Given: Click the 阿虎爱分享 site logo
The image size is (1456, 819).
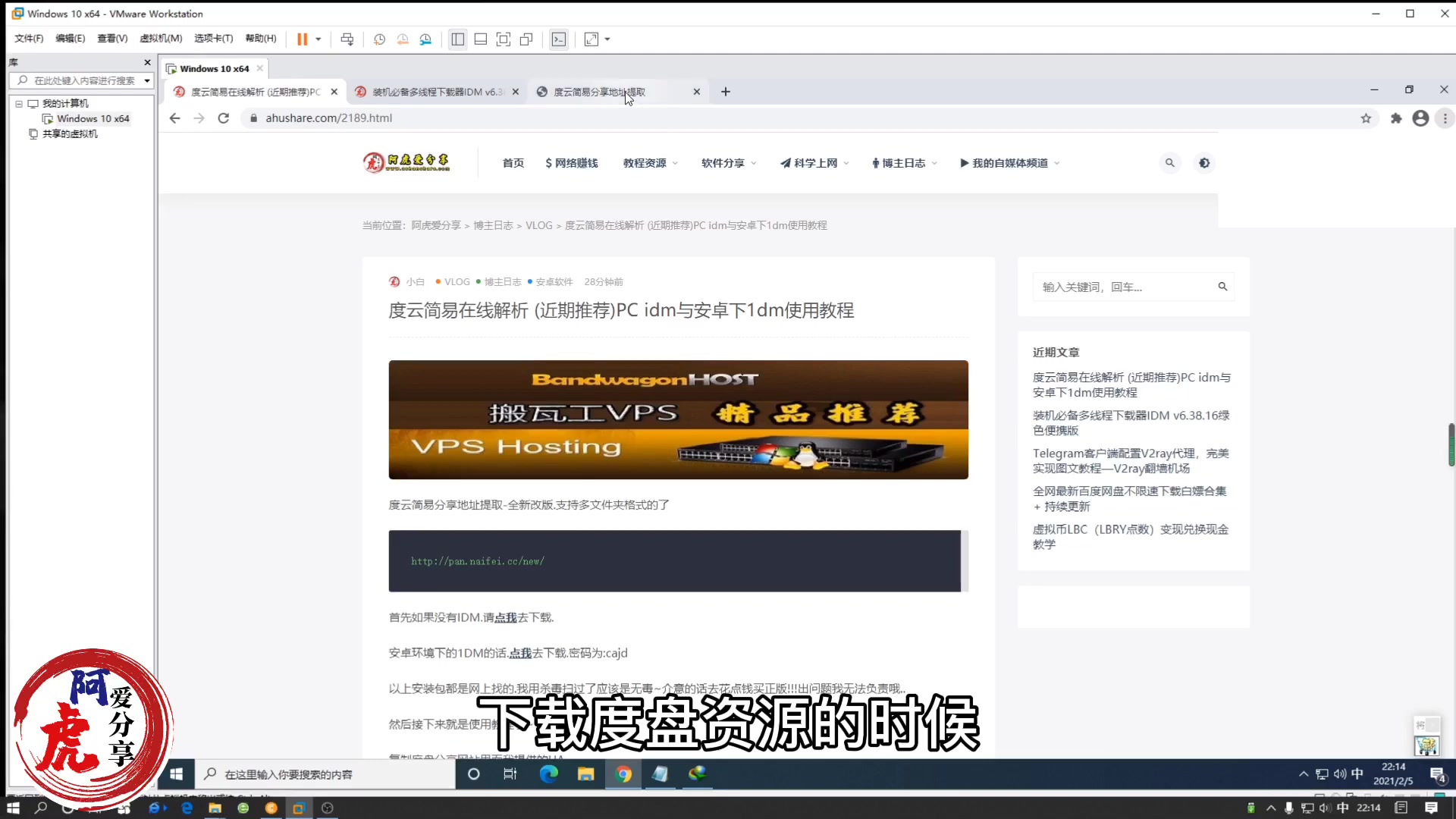Looking at the screenshot, I should click(x=406, y=162).
